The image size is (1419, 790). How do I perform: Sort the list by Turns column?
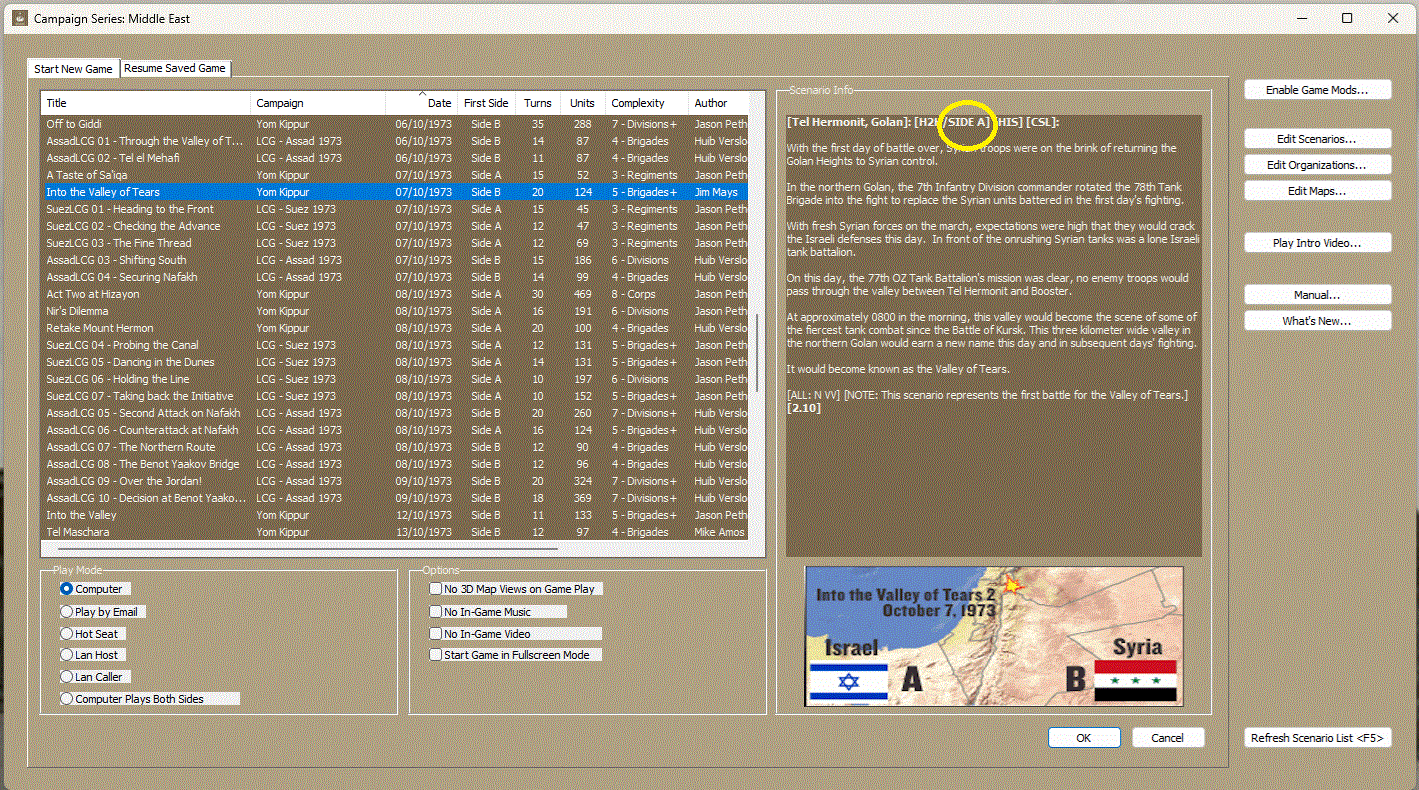click(538, 103)
